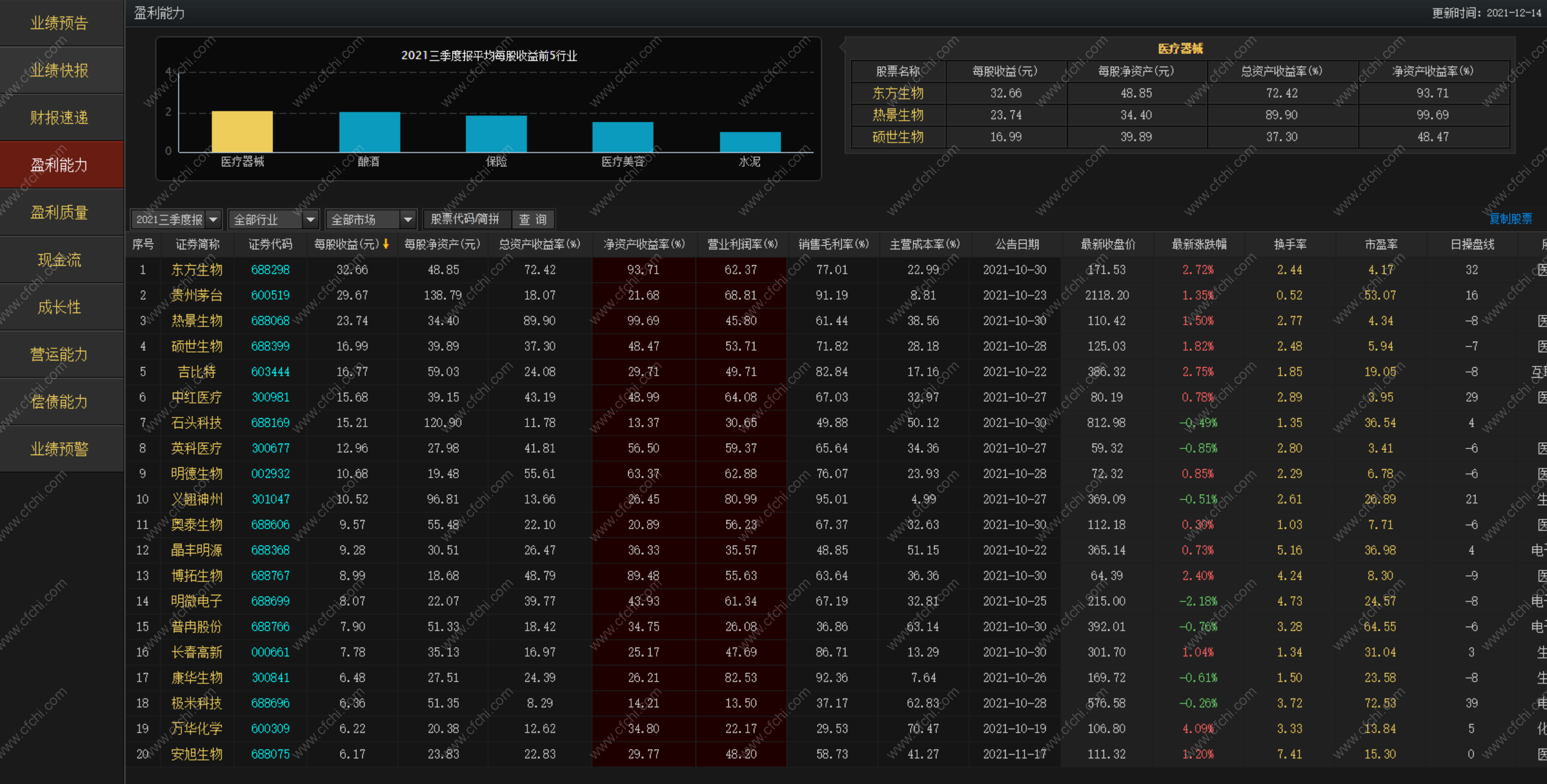This screenshot has width=1547, height=784.
Task: Expand the 全部行业 industry dropdown
Action: (310, 219)
